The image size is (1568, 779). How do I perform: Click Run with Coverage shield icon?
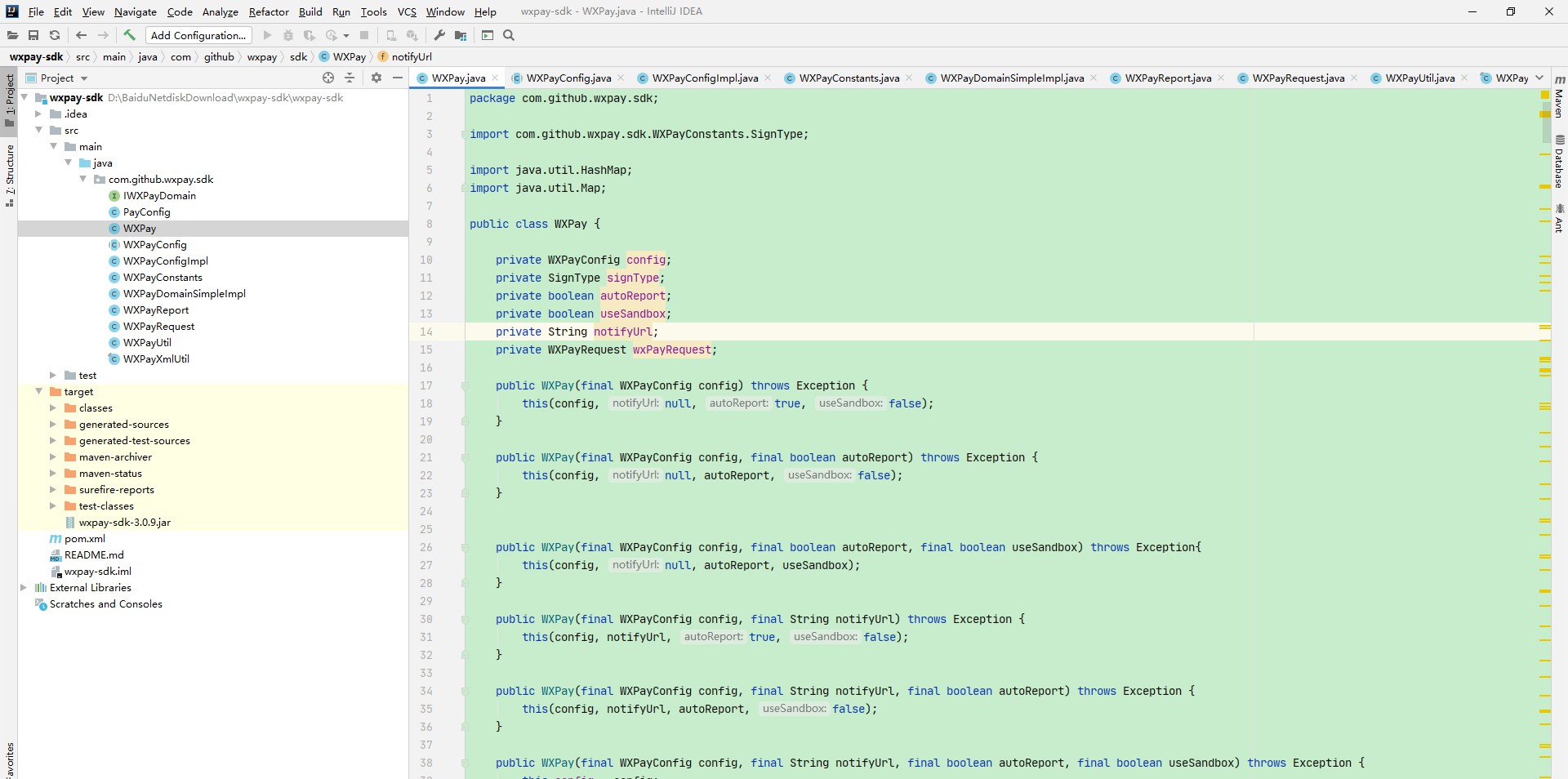click(310, 35)
